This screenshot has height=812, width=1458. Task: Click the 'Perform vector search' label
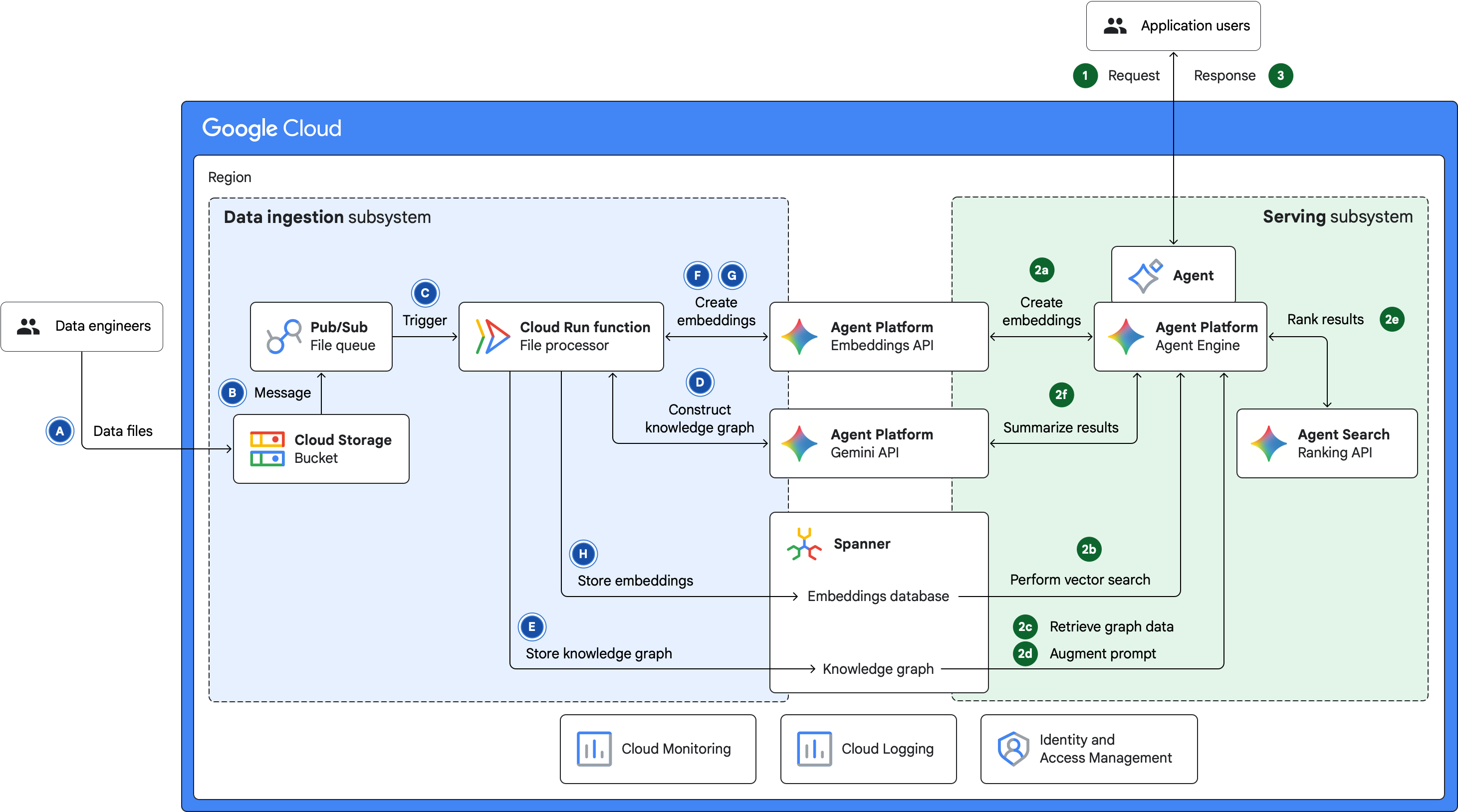click(x=1080, y=580)
